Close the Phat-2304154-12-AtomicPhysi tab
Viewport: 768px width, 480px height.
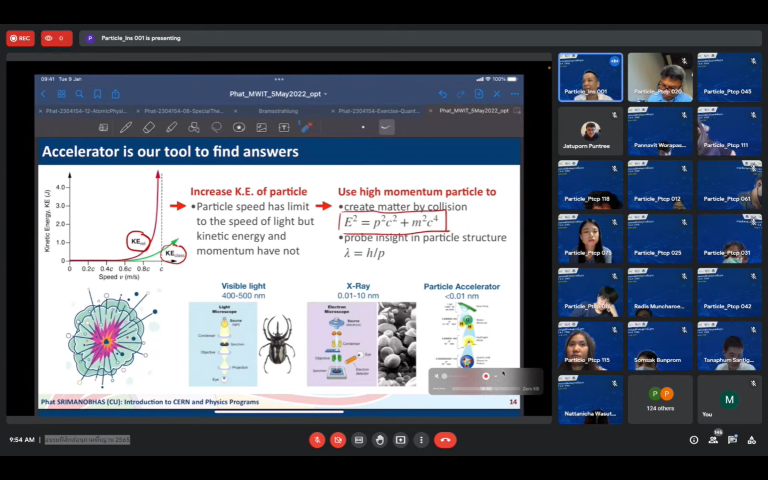40,111
